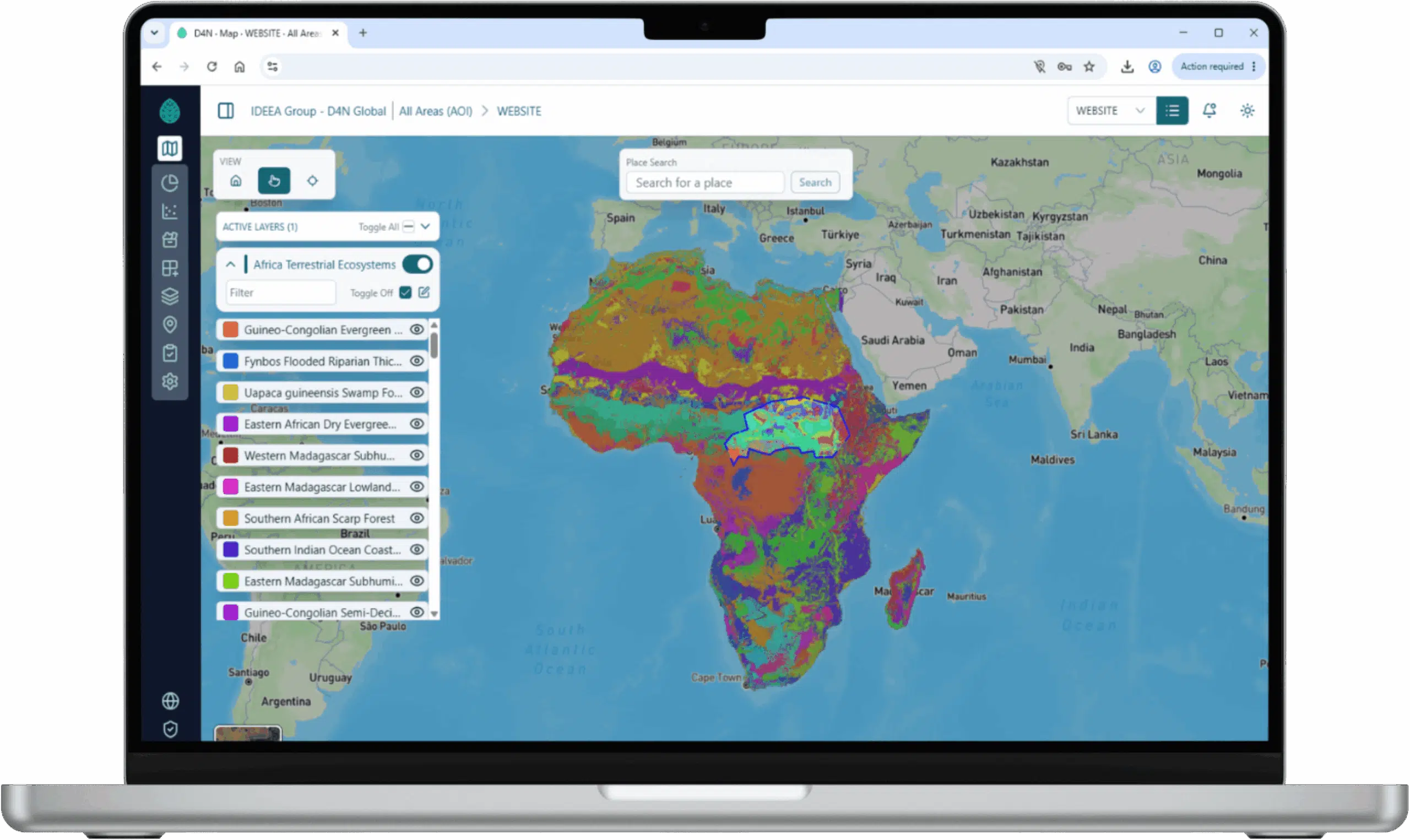The image size is (1410, 840).
Task: Hide Guineo-Congolian Evergreen class eye icon
Action: pyautogui.click(x=417, y=330)
